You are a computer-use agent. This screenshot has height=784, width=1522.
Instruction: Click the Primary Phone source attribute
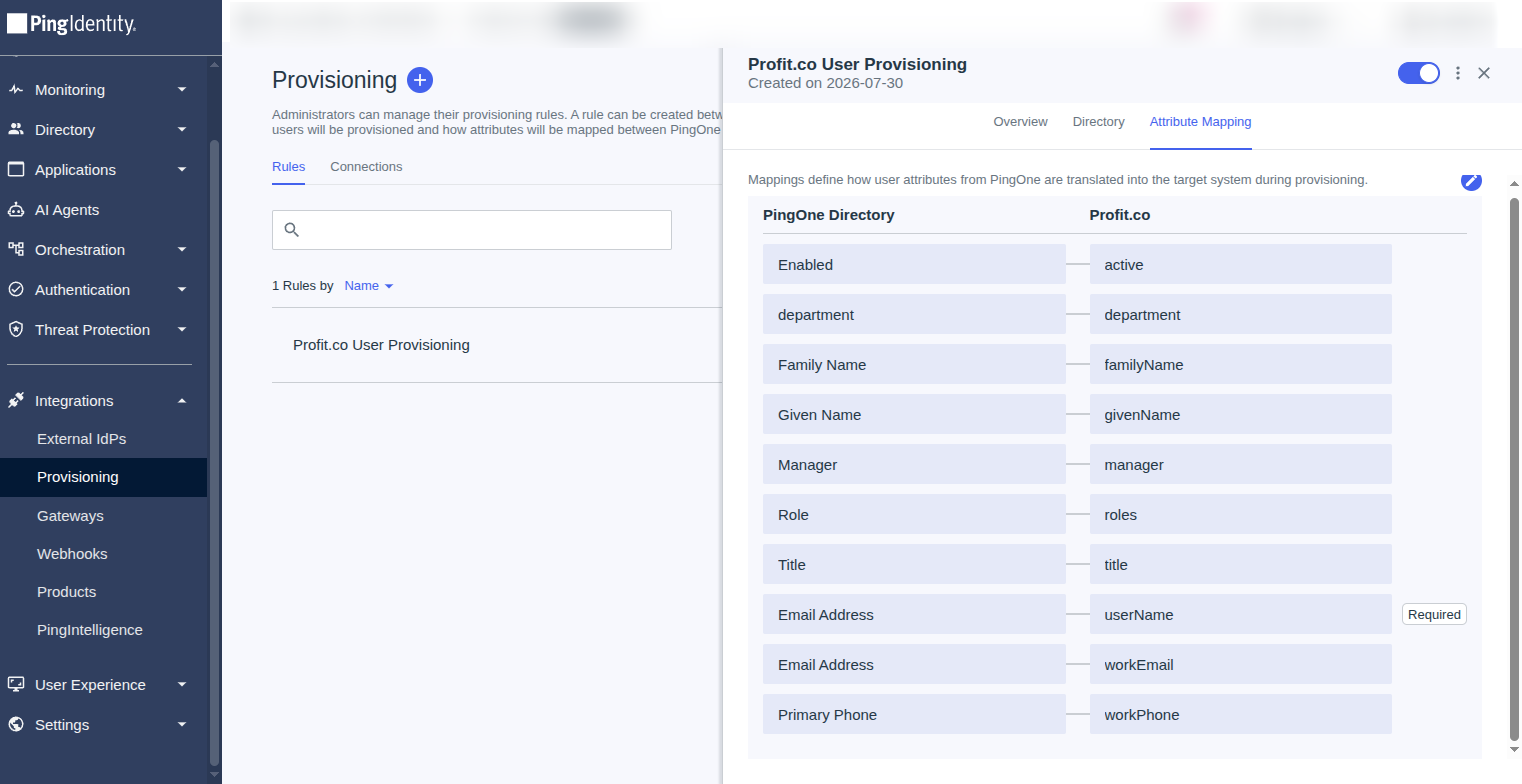click(x=914, y=715)
